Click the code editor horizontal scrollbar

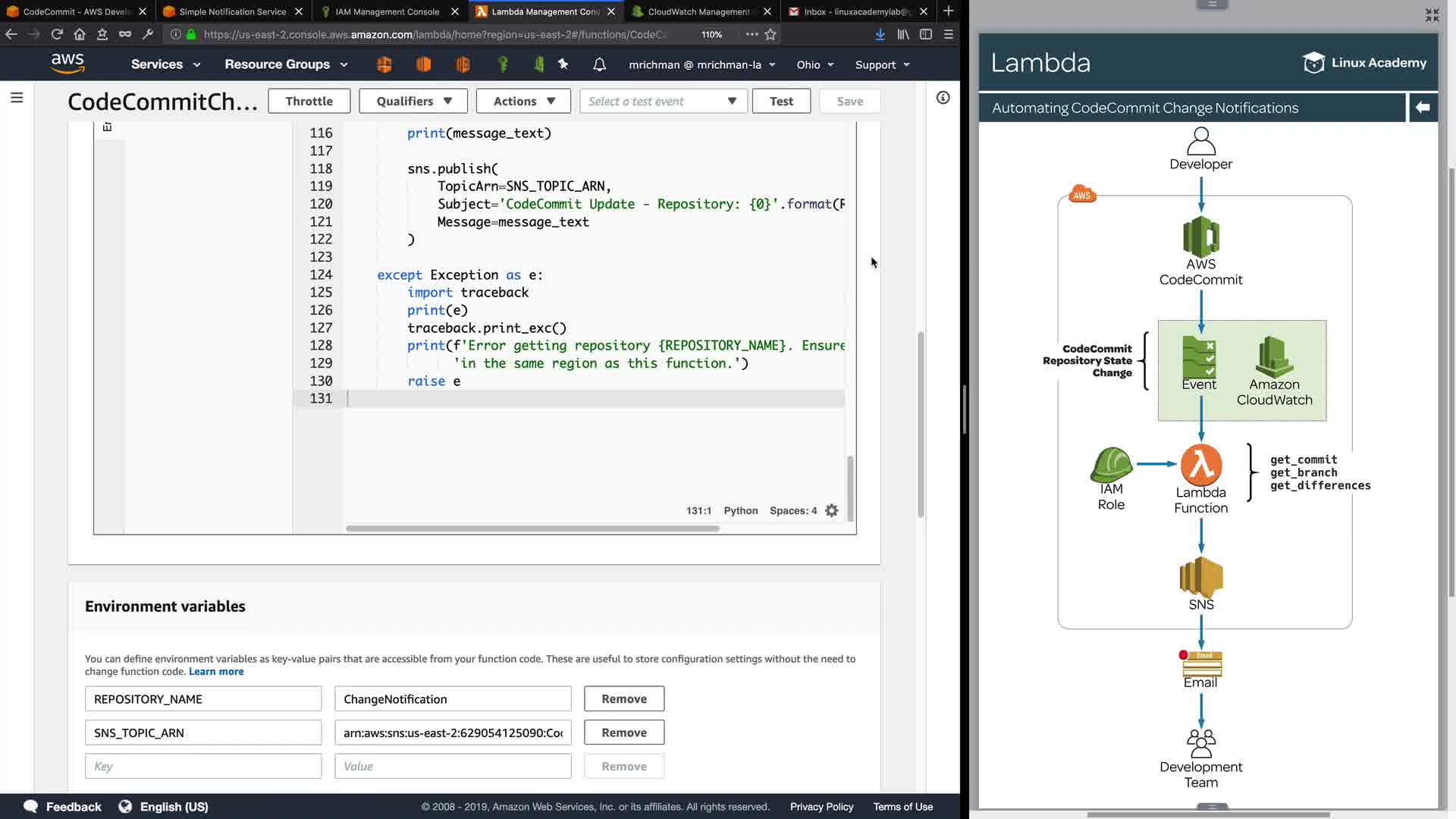532,529
